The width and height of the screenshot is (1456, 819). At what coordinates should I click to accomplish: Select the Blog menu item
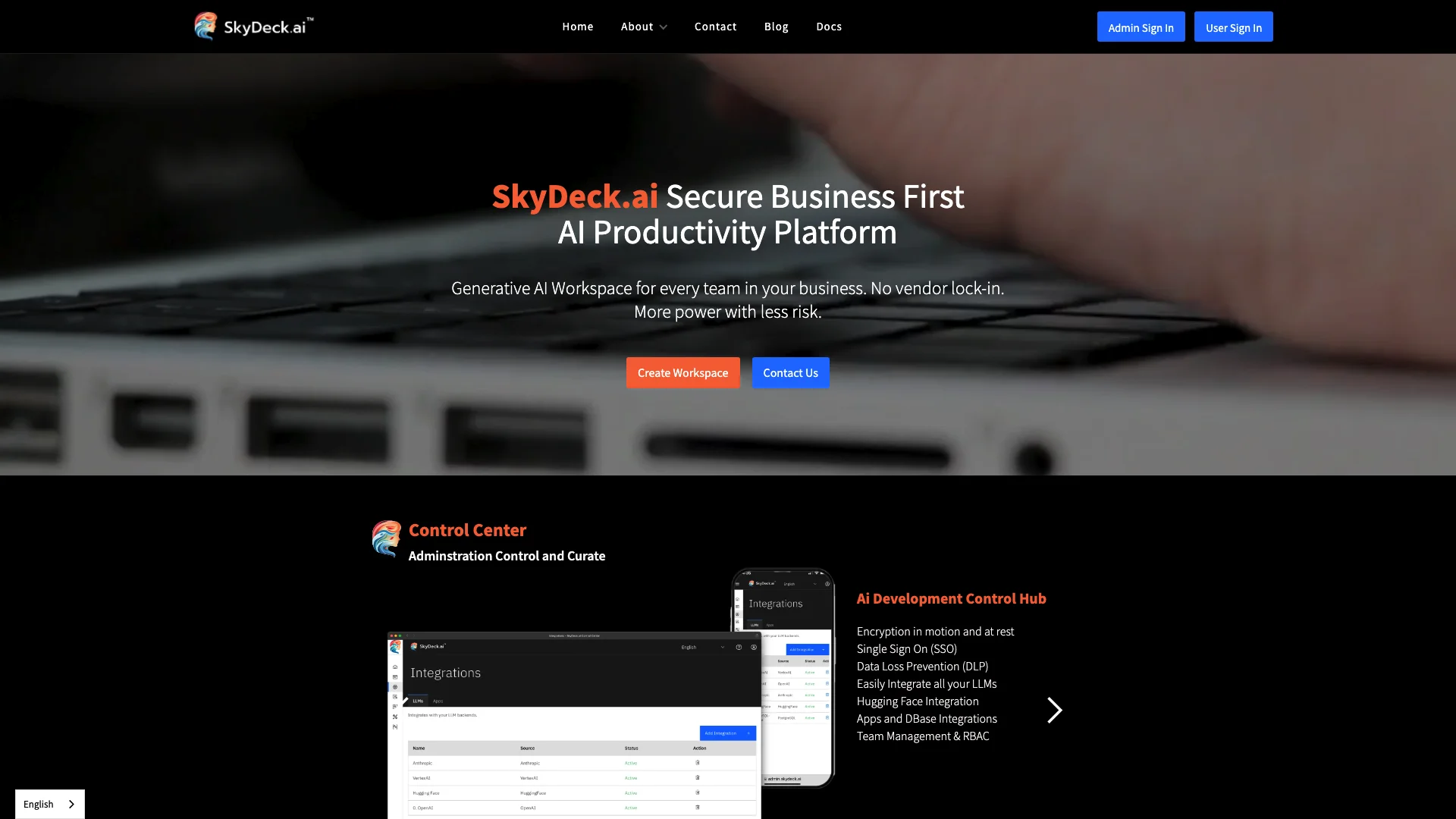click(776, 27)
